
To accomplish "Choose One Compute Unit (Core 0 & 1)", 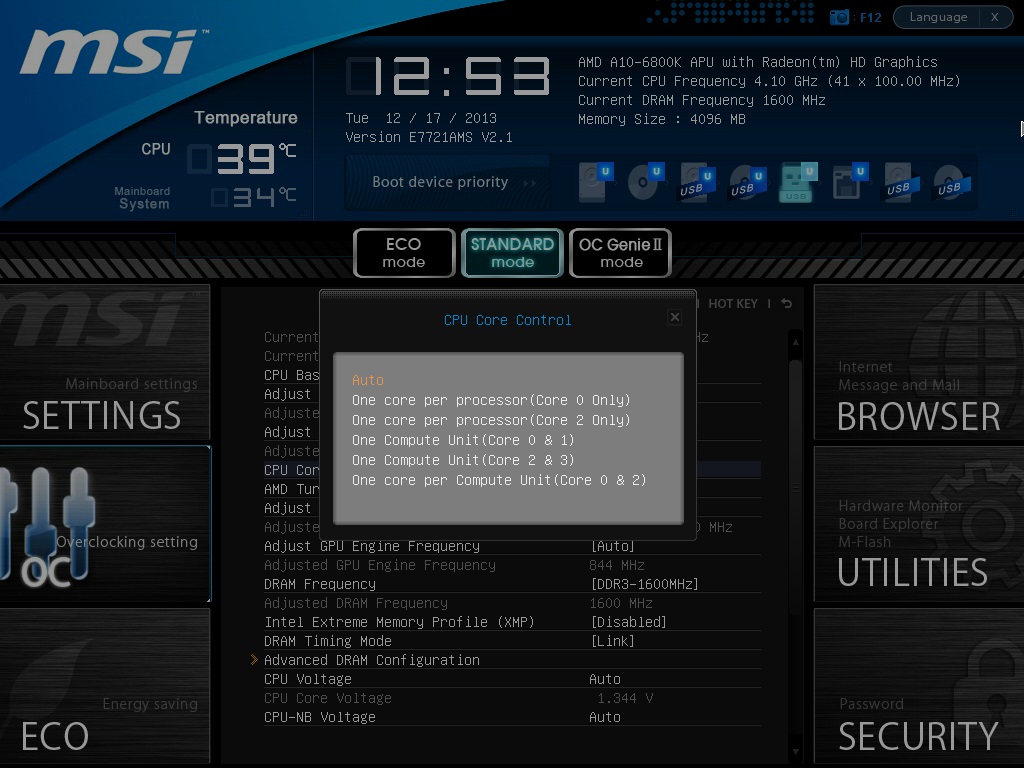I will (x=463, y=440).
